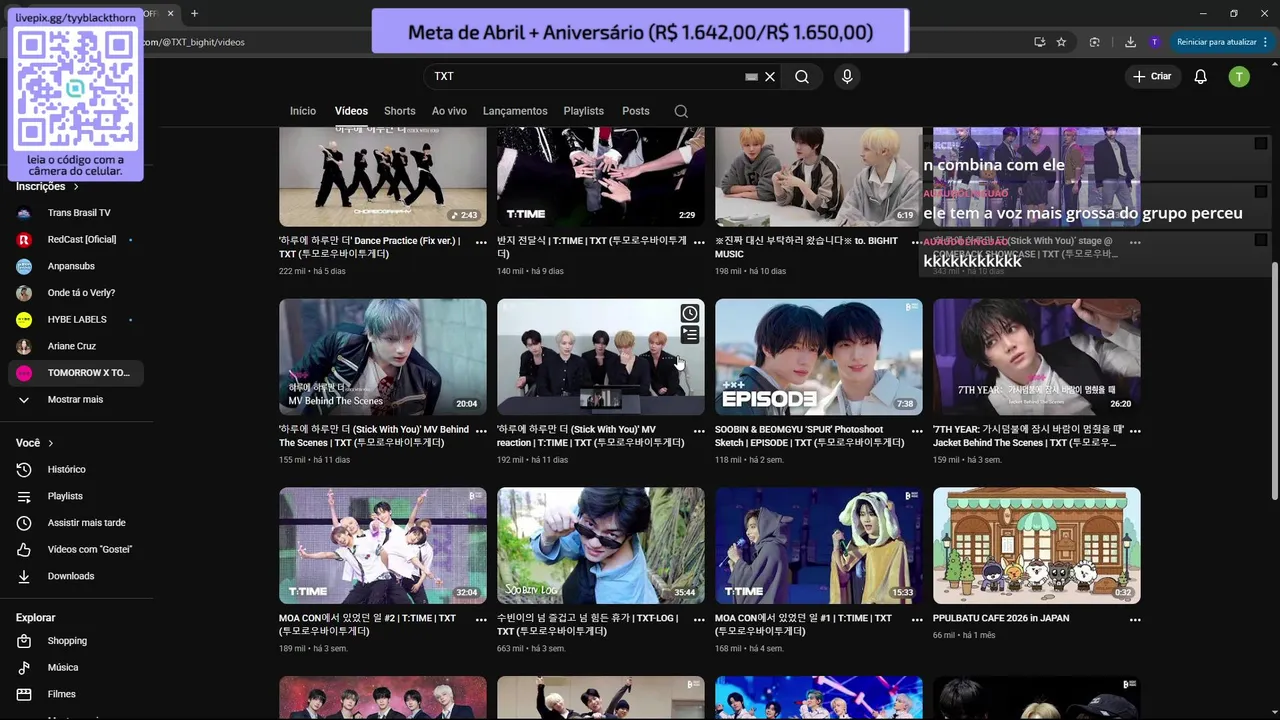This screenshot has width=1280, height=720.
Task: Switch to Shorts tab
Action: tap(399, 111)
